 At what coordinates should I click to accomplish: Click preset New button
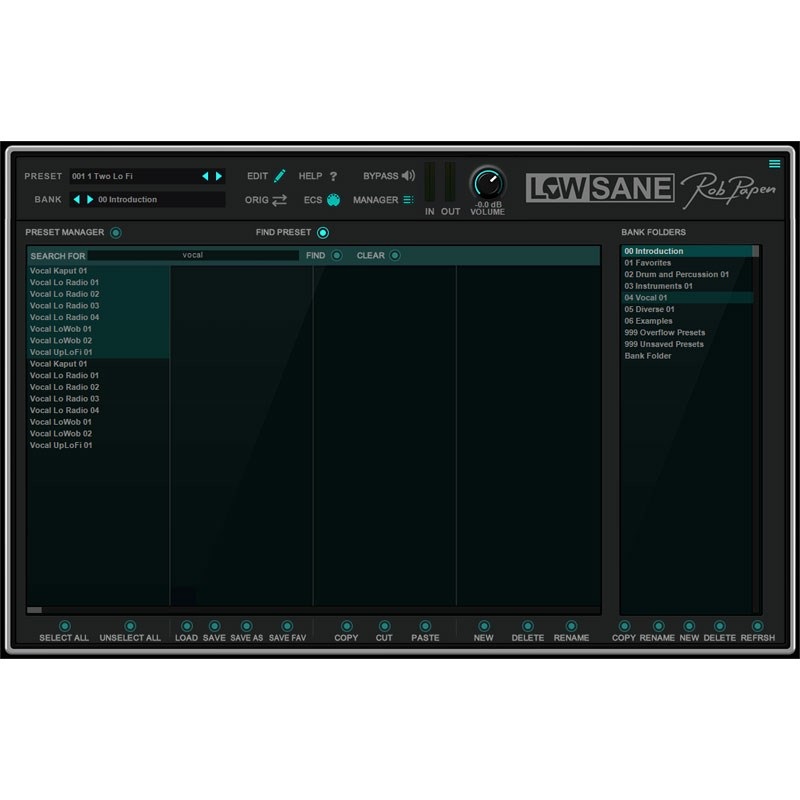pos(484,626)
